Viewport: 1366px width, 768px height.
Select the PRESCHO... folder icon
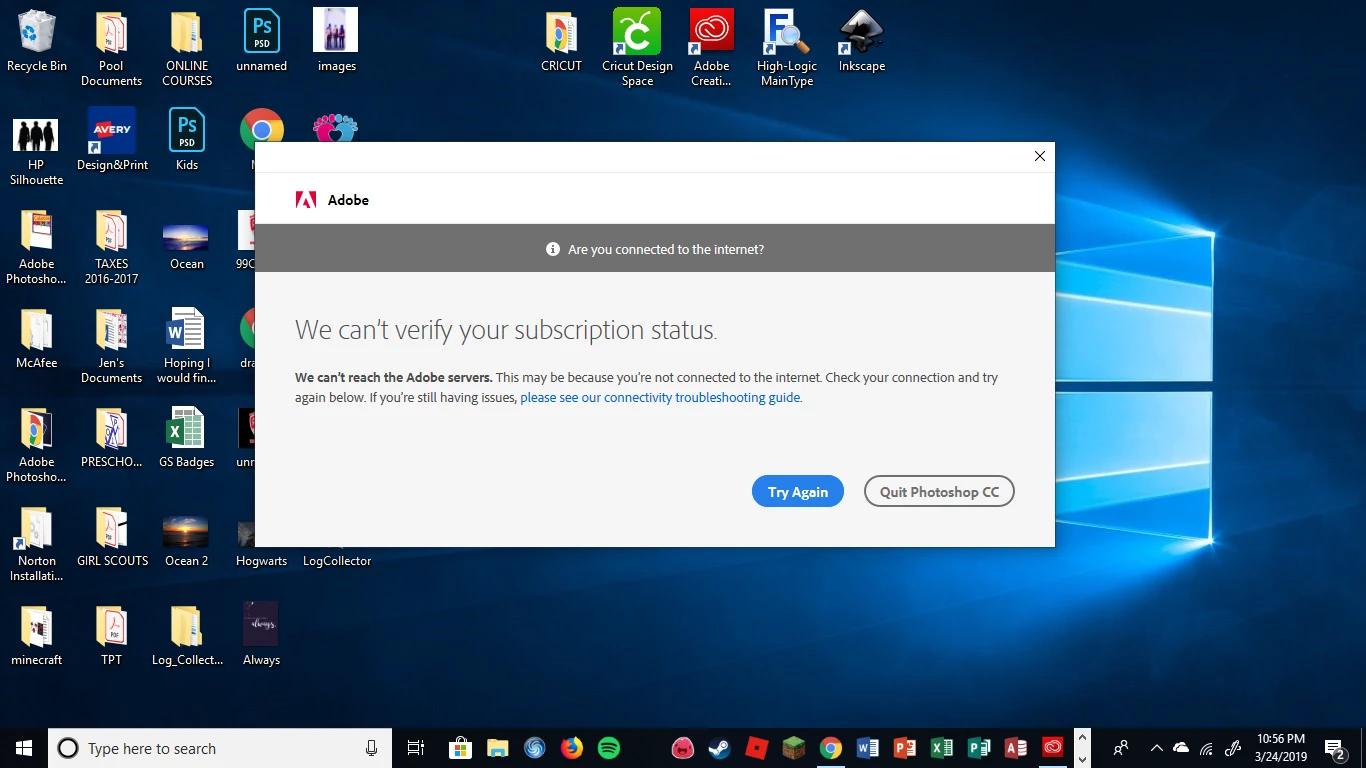point(112,437)
